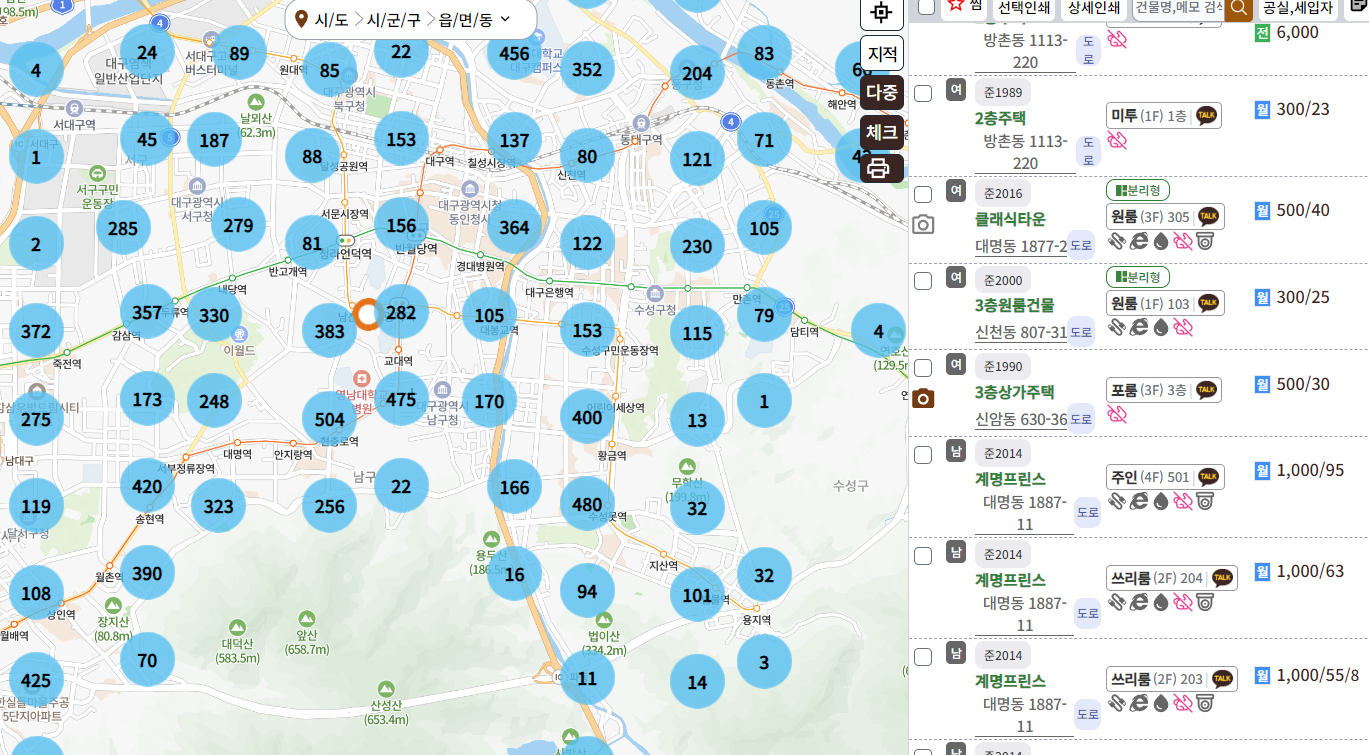Click water drop icon in 쓰리룸 203 row
This screenshot has width=1369, height=755.
pos(1160,704)
